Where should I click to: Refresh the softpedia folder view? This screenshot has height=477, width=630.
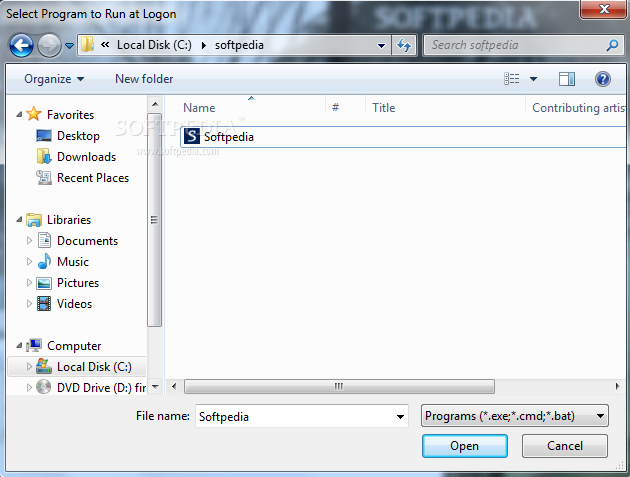point(404,45)
